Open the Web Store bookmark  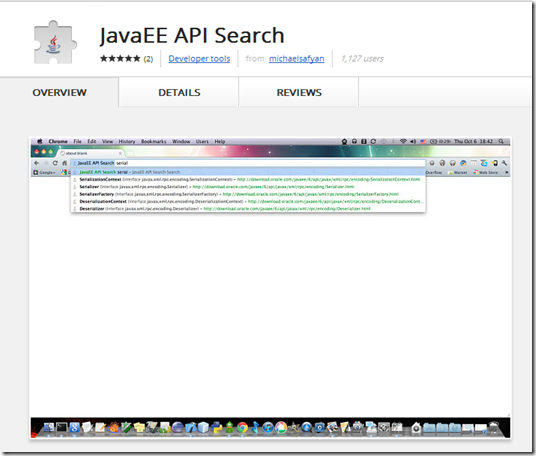485,172
